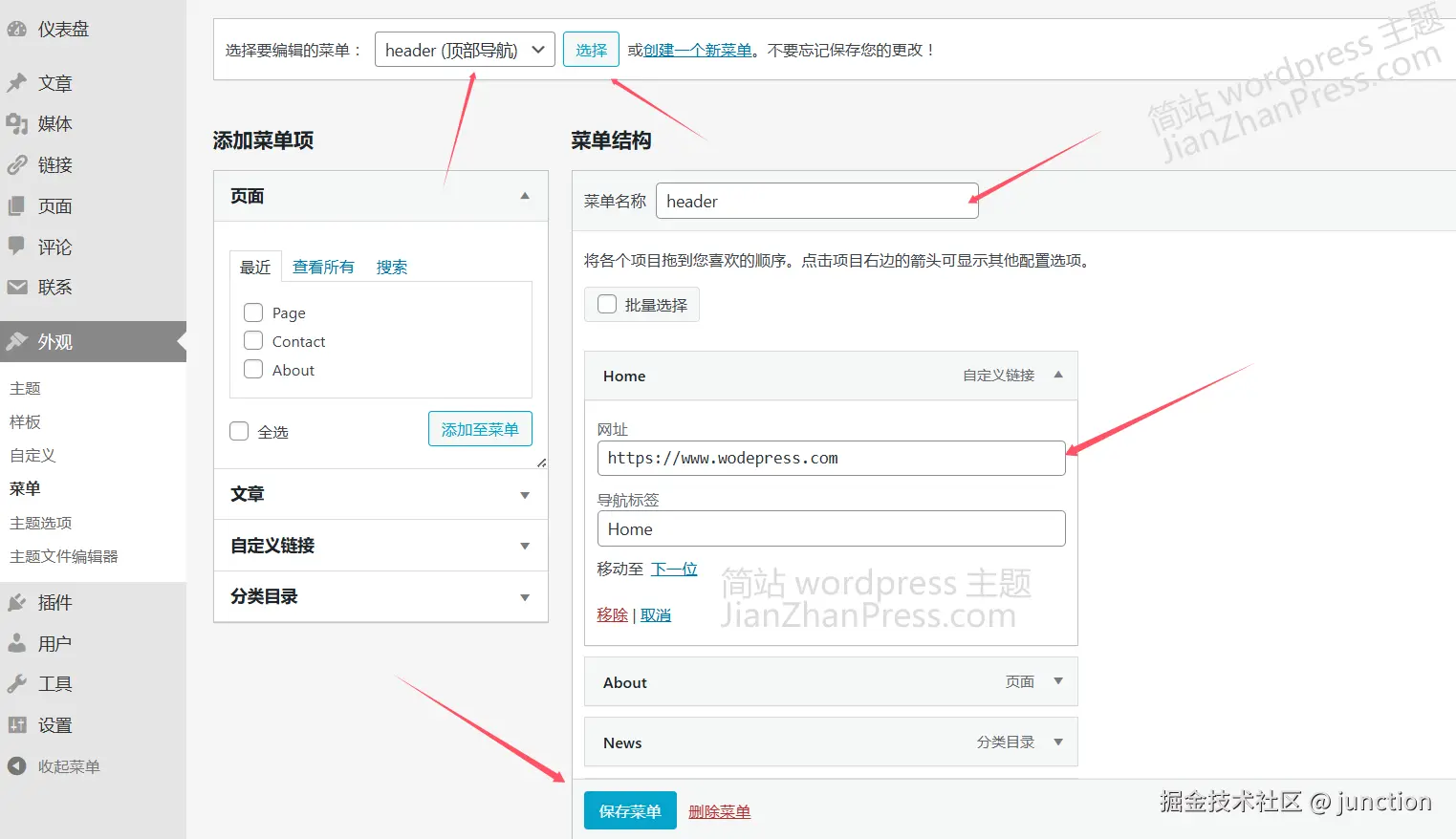
Task: Click the 删除菜单 link
Action: tap(719, 811)
